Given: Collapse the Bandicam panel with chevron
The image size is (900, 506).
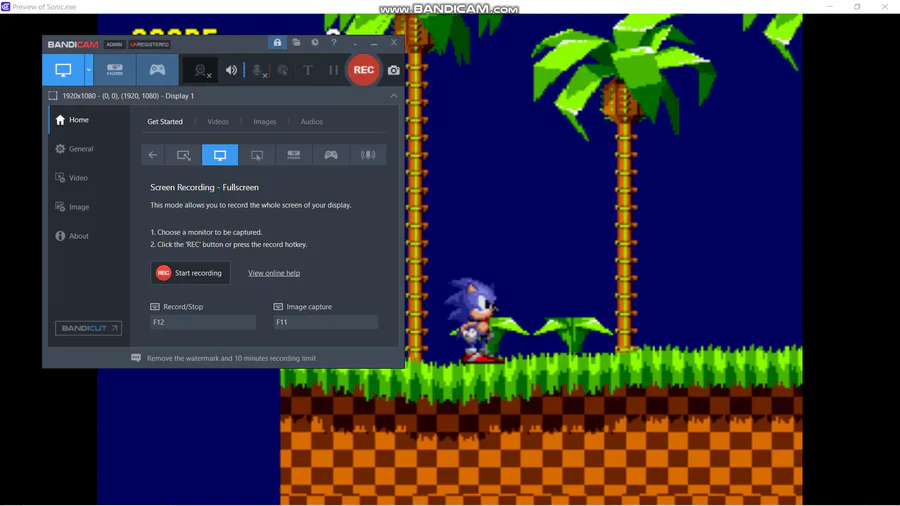Looking at the screenshot, I should point(394,96).
